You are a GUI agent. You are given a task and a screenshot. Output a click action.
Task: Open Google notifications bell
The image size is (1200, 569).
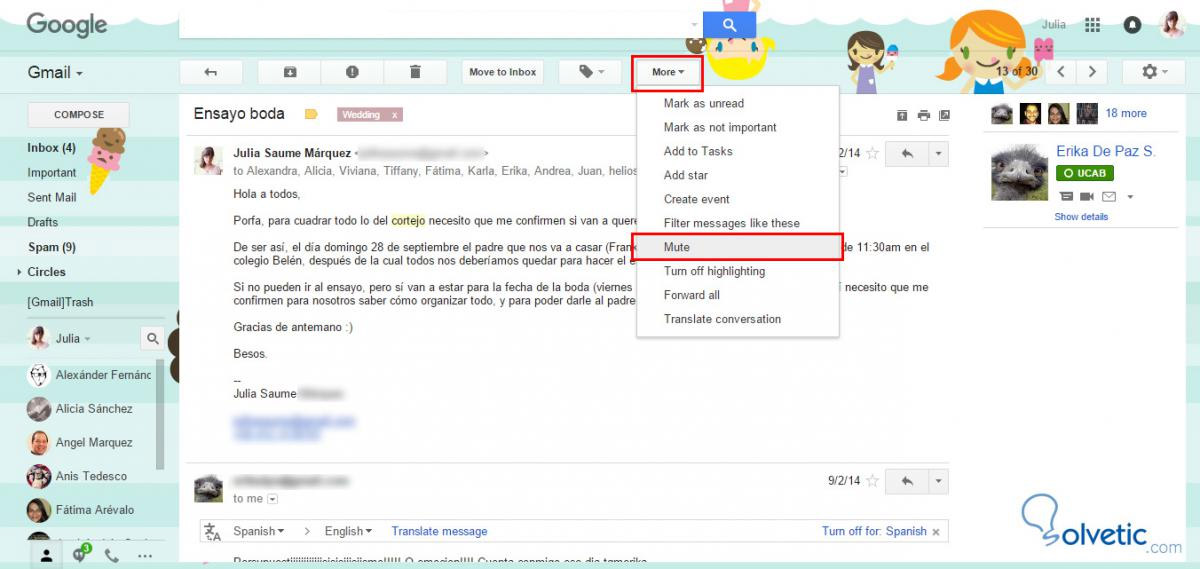(x=1132, y=25)
